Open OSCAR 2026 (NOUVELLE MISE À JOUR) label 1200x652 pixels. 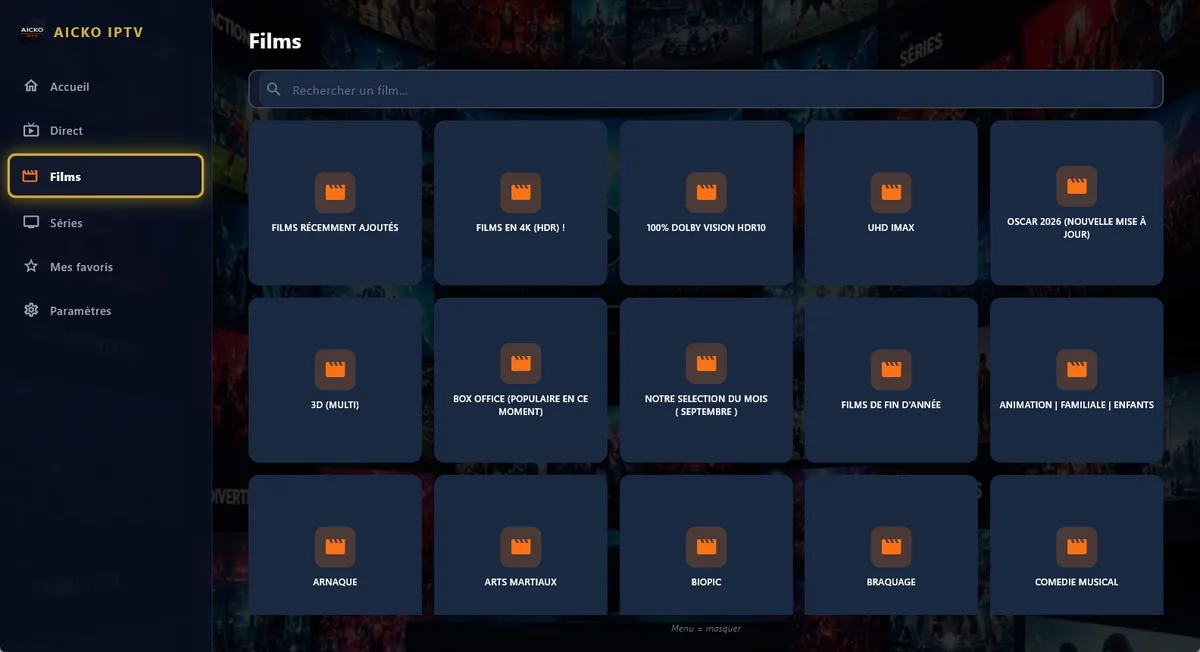click(x=1077, y=228)
